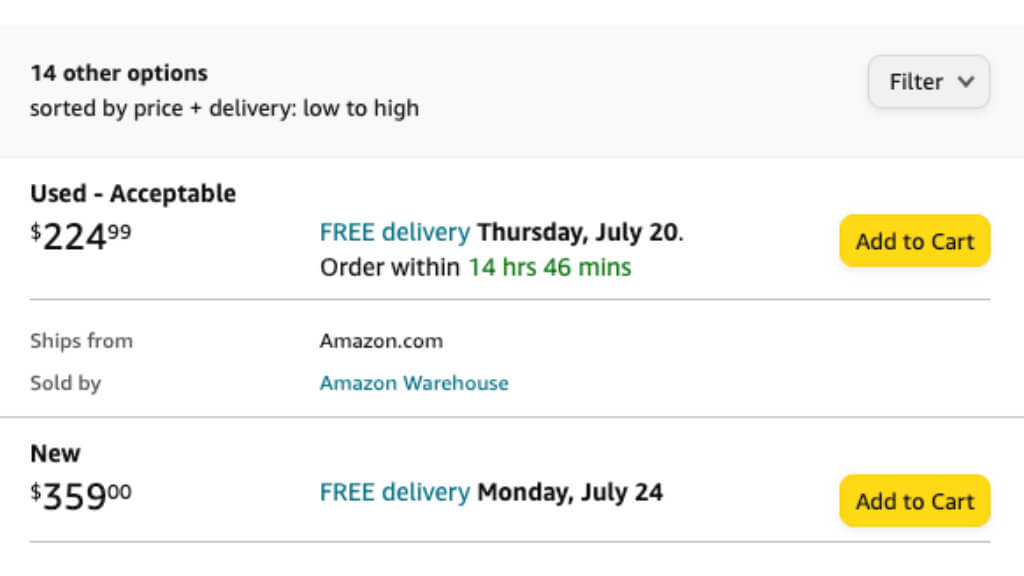Open the Amazon Warehouse seller link

(x=414, y=383)
